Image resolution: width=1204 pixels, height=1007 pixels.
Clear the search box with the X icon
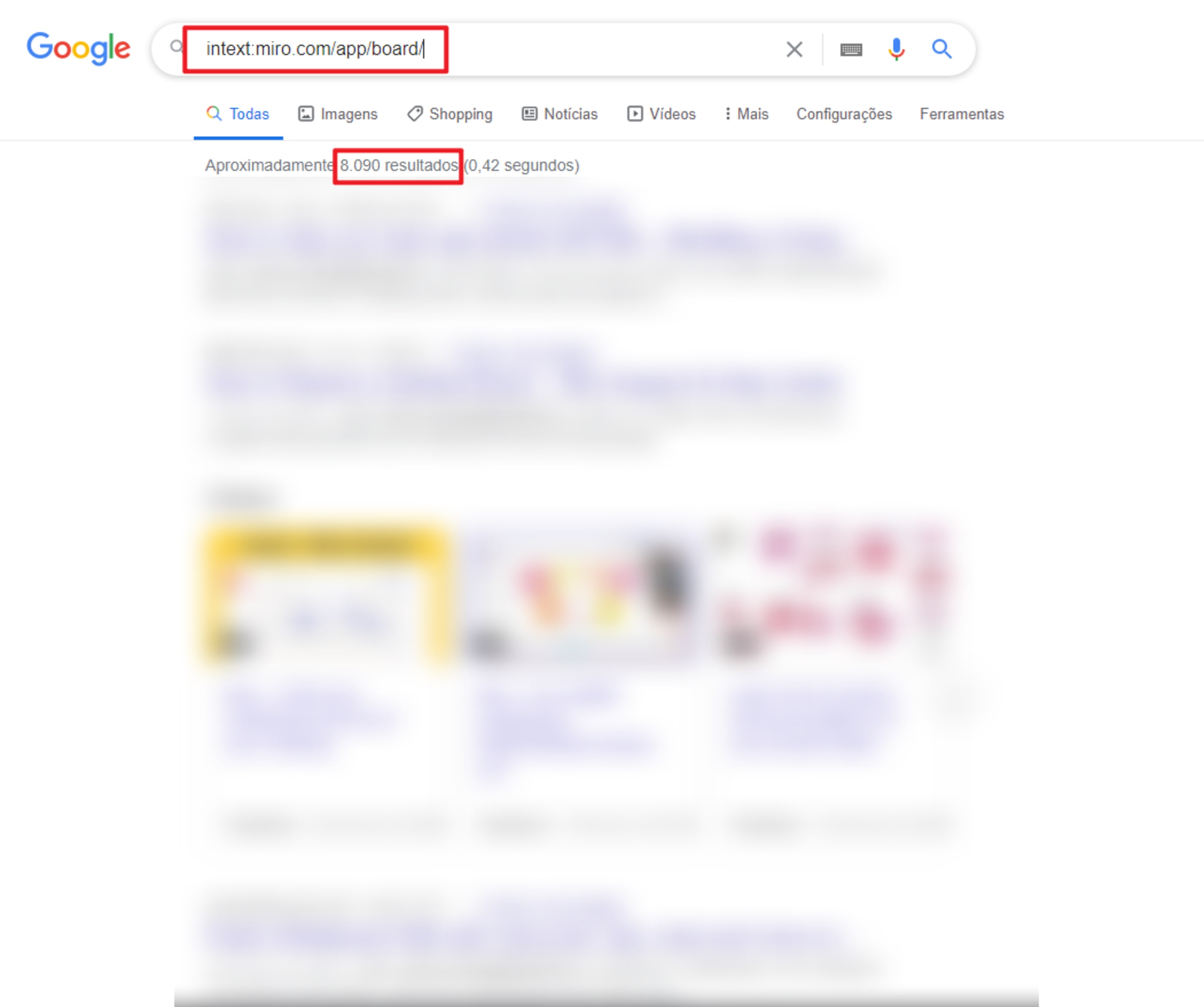click(794, 49)
